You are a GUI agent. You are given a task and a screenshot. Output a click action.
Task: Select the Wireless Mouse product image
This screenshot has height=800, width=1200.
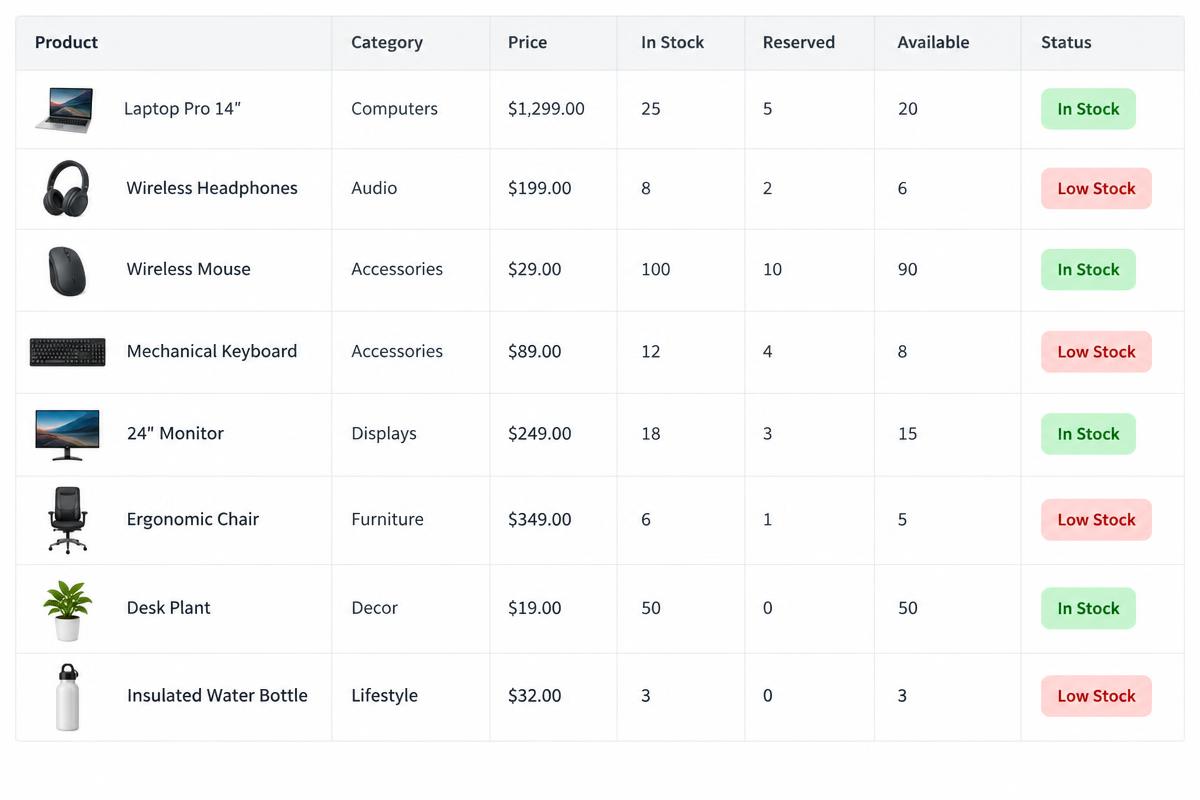pyautogui.click(x=67, y=270)
